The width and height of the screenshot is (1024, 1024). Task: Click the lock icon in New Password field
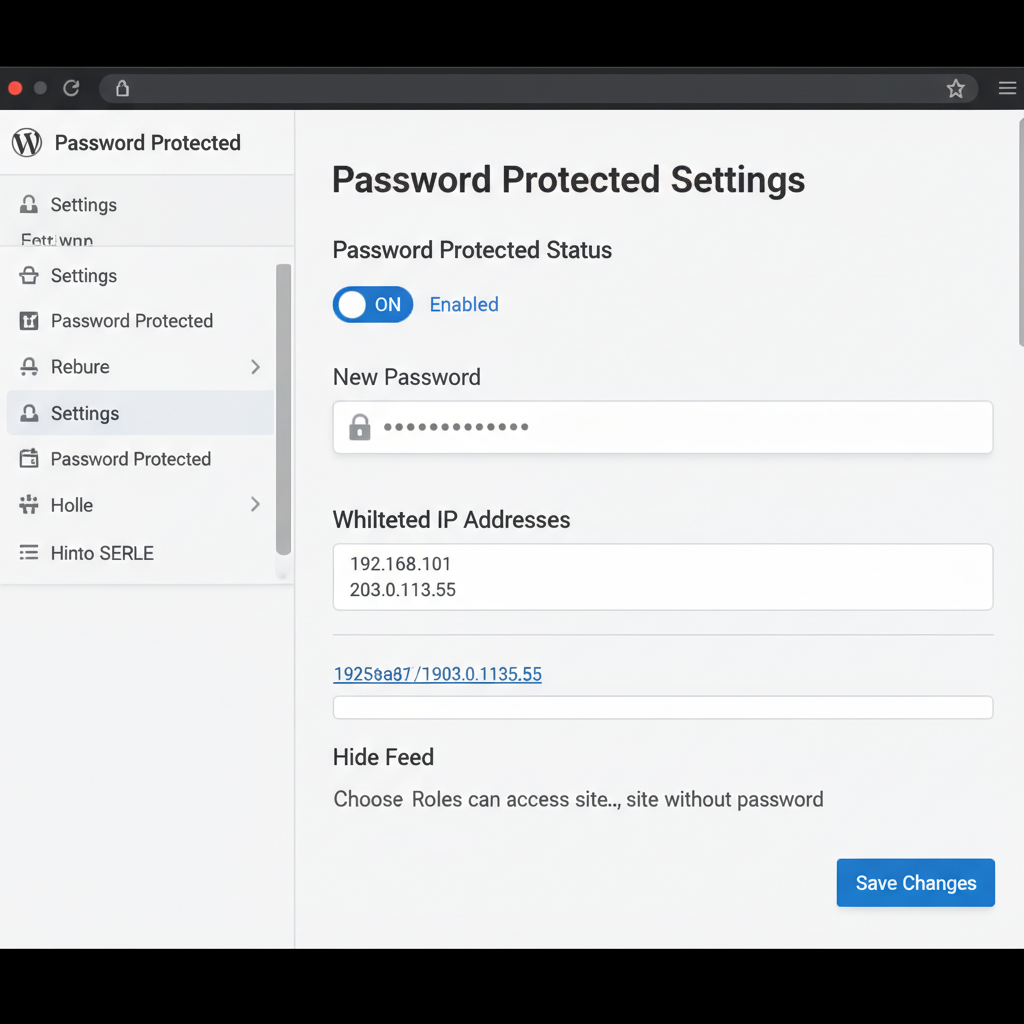pos(359,428)
